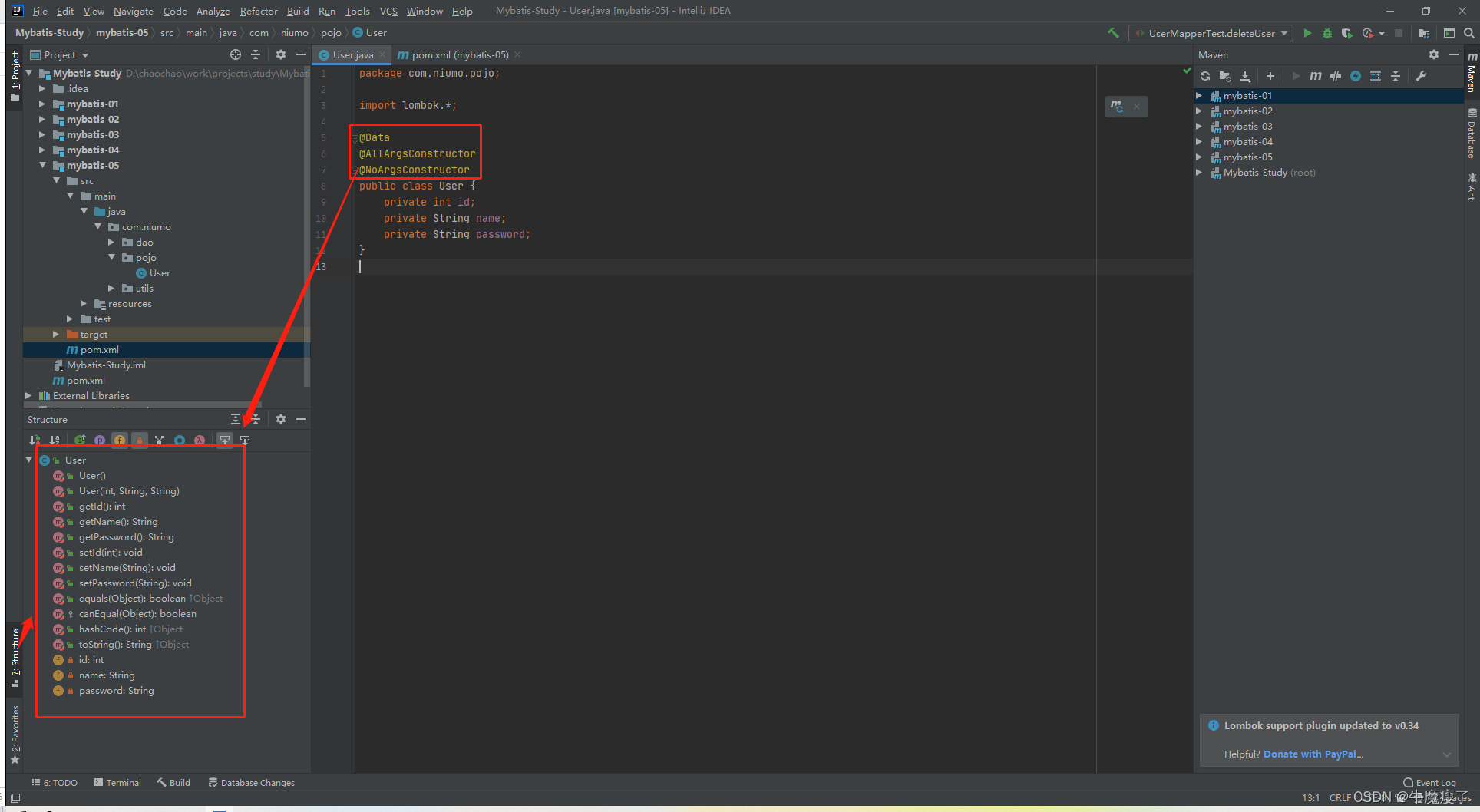Toggle autoscroll to source in Structure
Viewport: 1480px width, 812px height.
(x=224, y=440)
